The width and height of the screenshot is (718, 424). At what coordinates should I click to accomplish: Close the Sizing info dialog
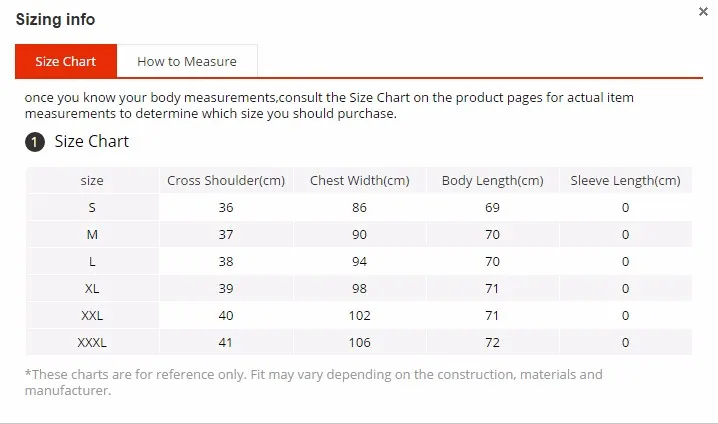pyautogui.click(x=703, y=11)
